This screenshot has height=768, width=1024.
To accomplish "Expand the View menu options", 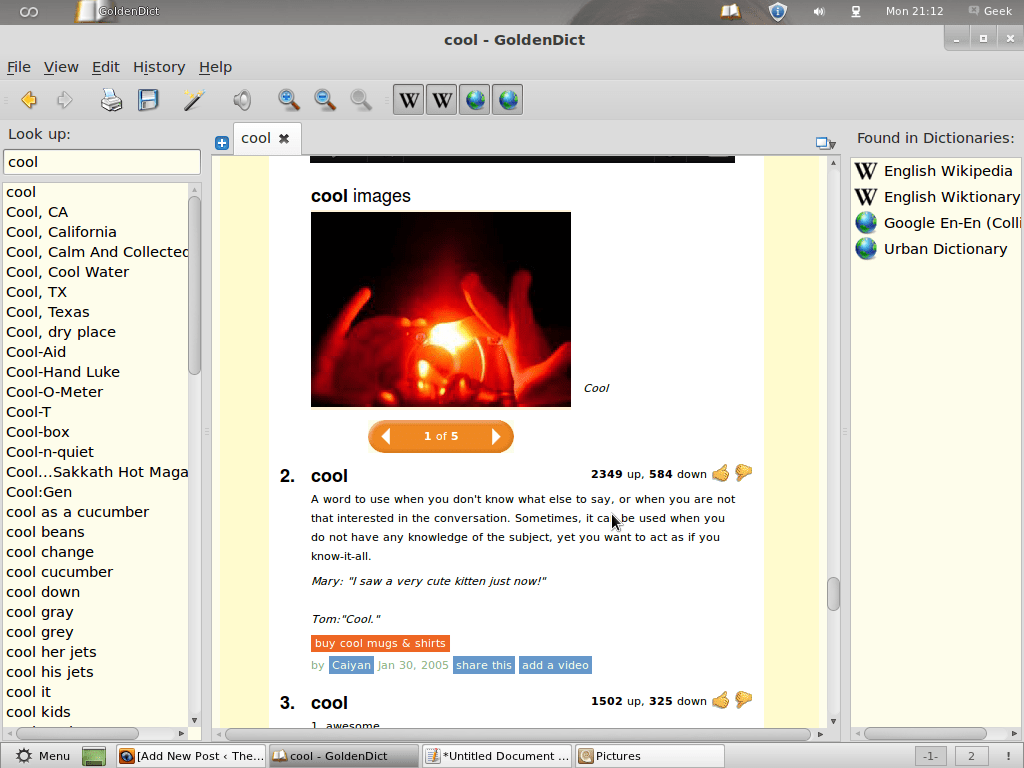I will (x=61, y=67).
